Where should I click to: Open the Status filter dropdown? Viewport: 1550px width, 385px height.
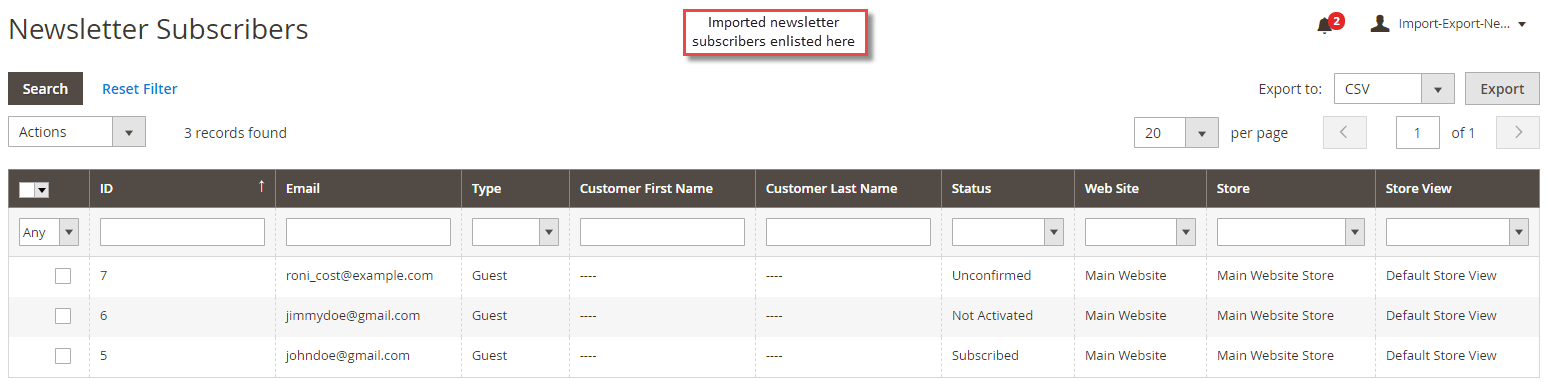1007,232
